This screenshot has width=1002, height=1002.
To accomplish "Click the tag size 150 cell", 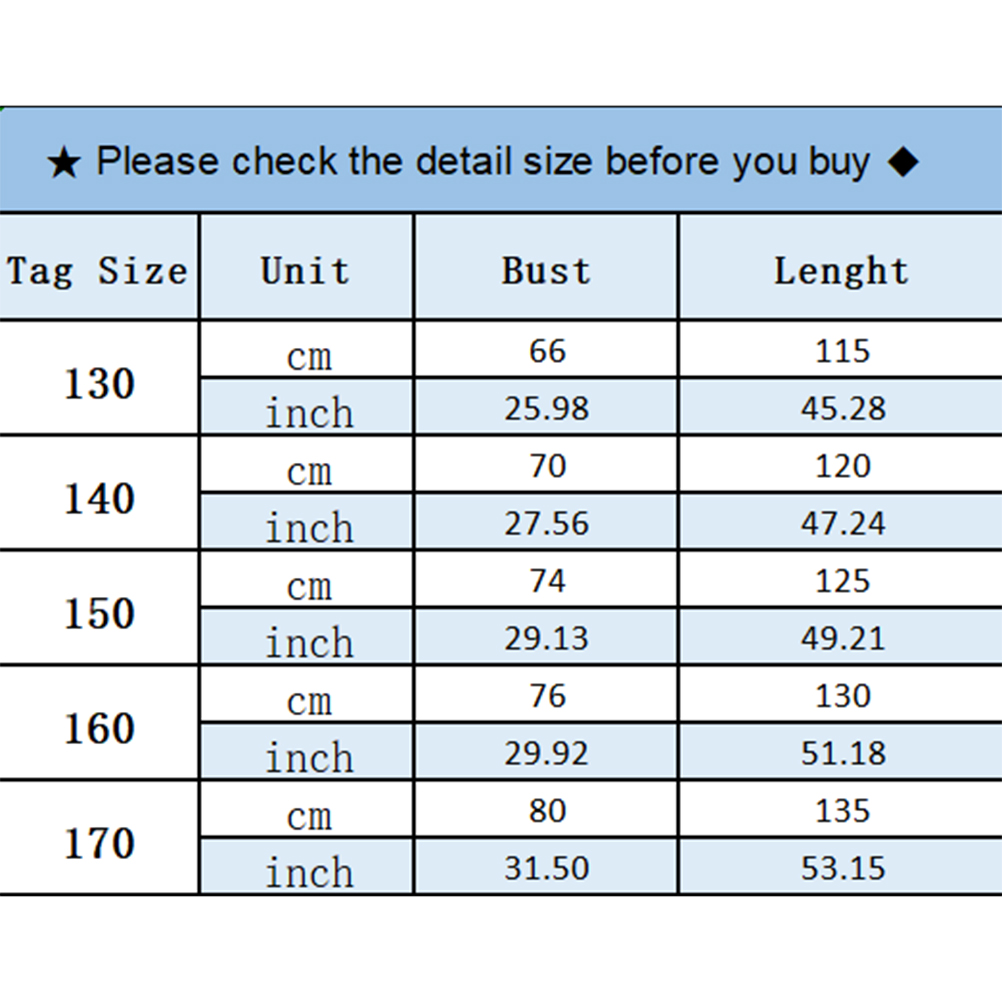I will [99, 613].
